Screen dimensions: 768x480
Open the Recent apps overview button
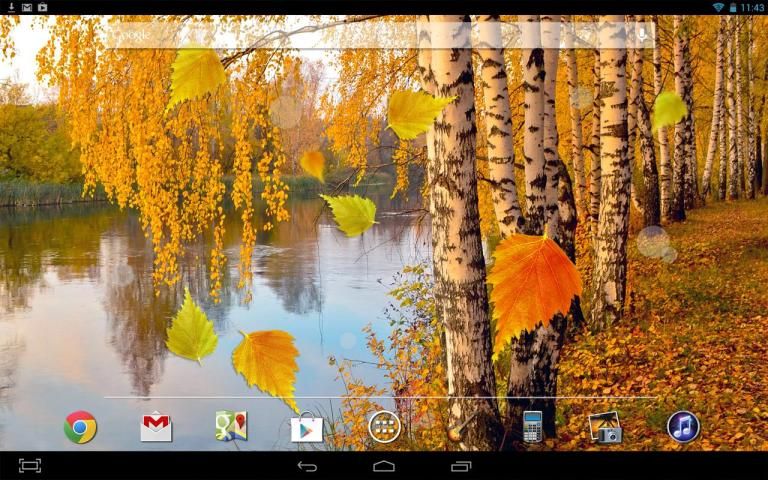[461, 466]
